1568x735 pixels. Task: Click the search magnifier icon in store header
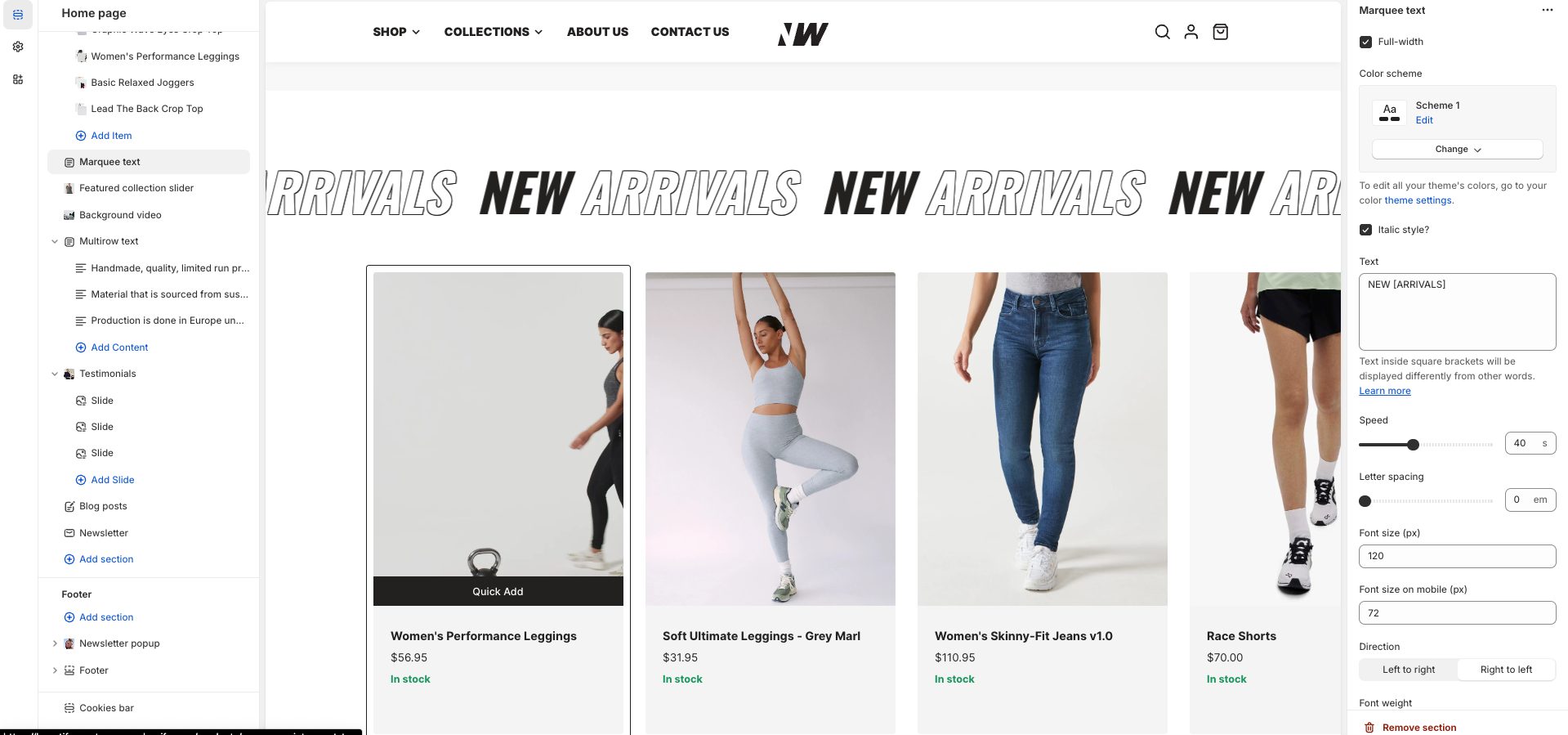[1162, 32]
